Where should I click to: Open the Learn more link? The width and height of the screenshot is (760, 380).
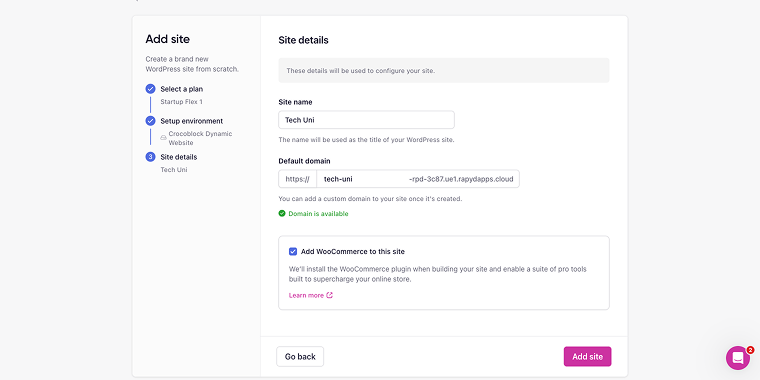pyautogui.click(x=306, y=295)
